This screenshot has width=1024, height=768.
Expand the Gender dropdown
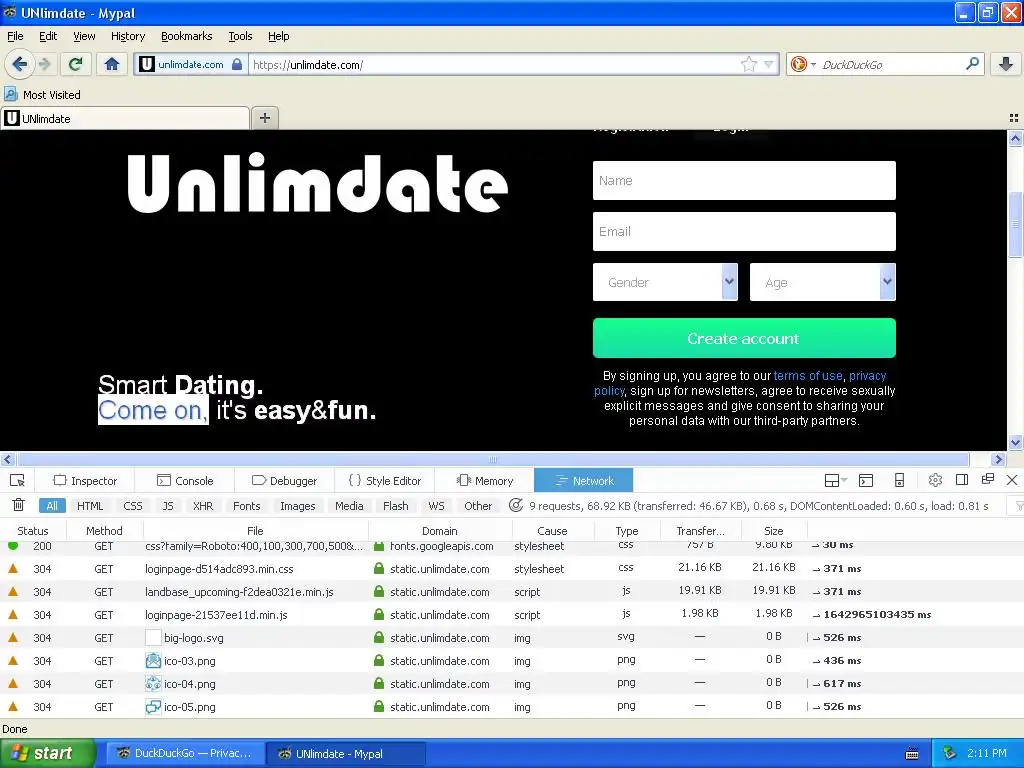click(665, 282)
